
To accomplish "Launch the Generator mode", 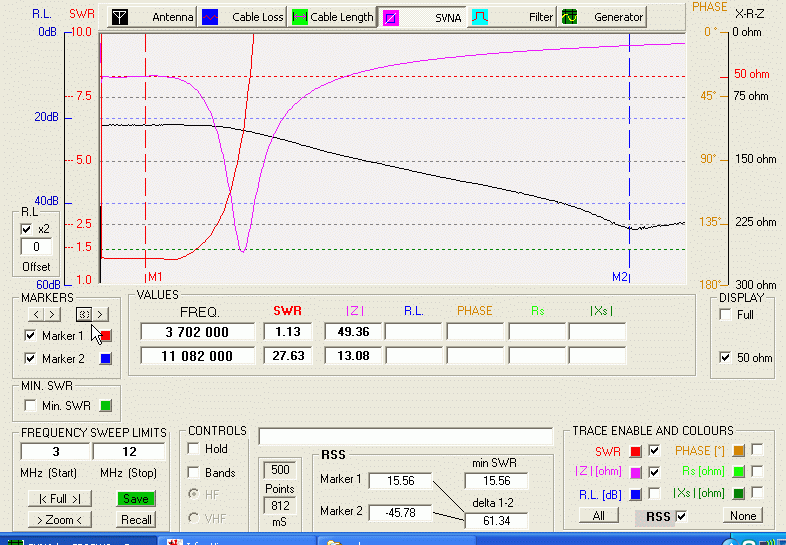I will [603, 17].
